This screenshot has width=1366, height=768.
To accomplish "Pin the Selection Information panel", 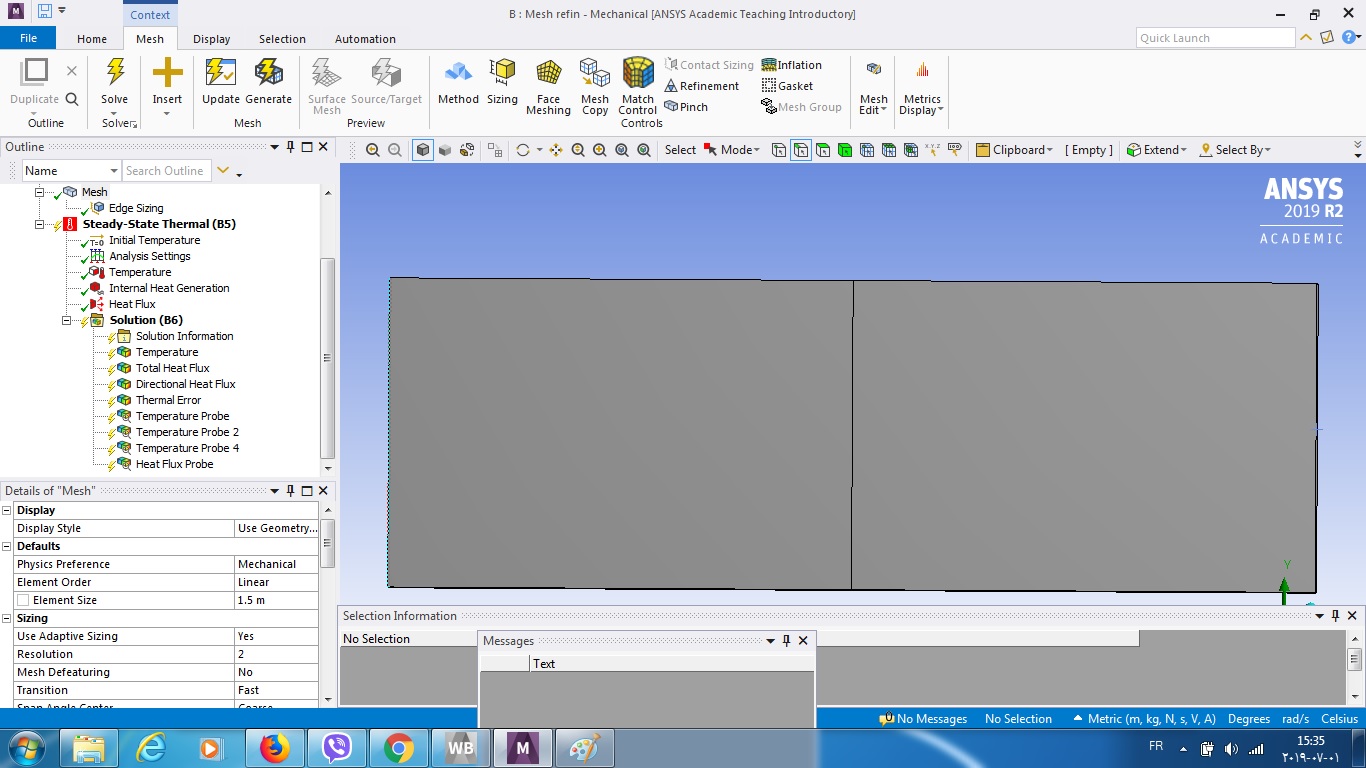I will point(1335,616).
